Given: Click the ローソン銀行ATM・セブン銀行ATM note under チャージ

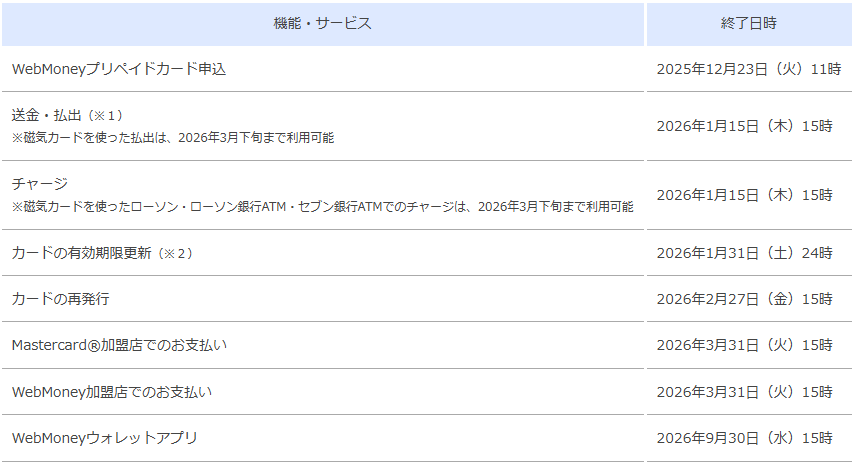Looking at the screenshot, I should 322,206.
